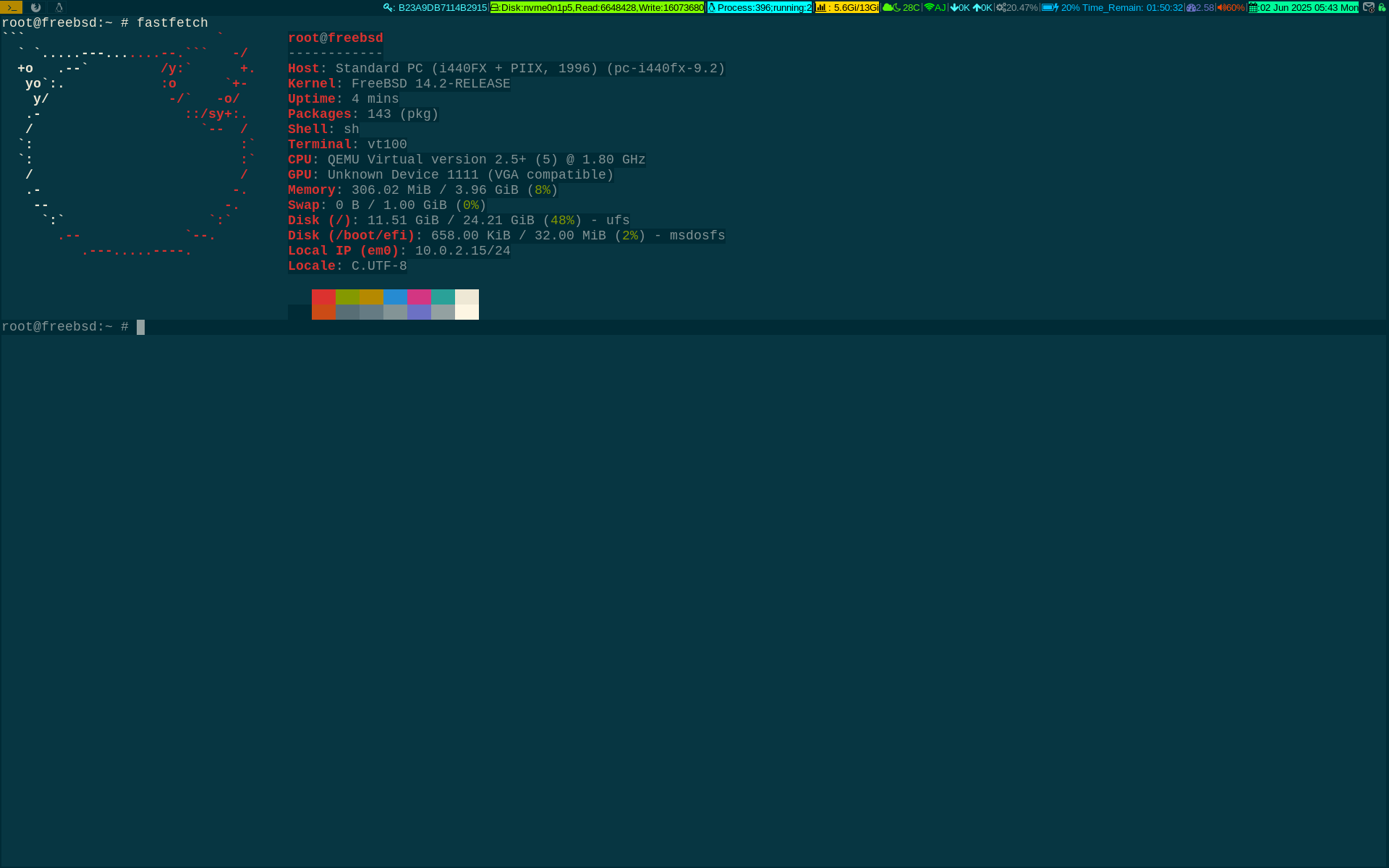
Task: Click the GPU line 'Unknown Device 1111'
Action: (x=403, y=175)
